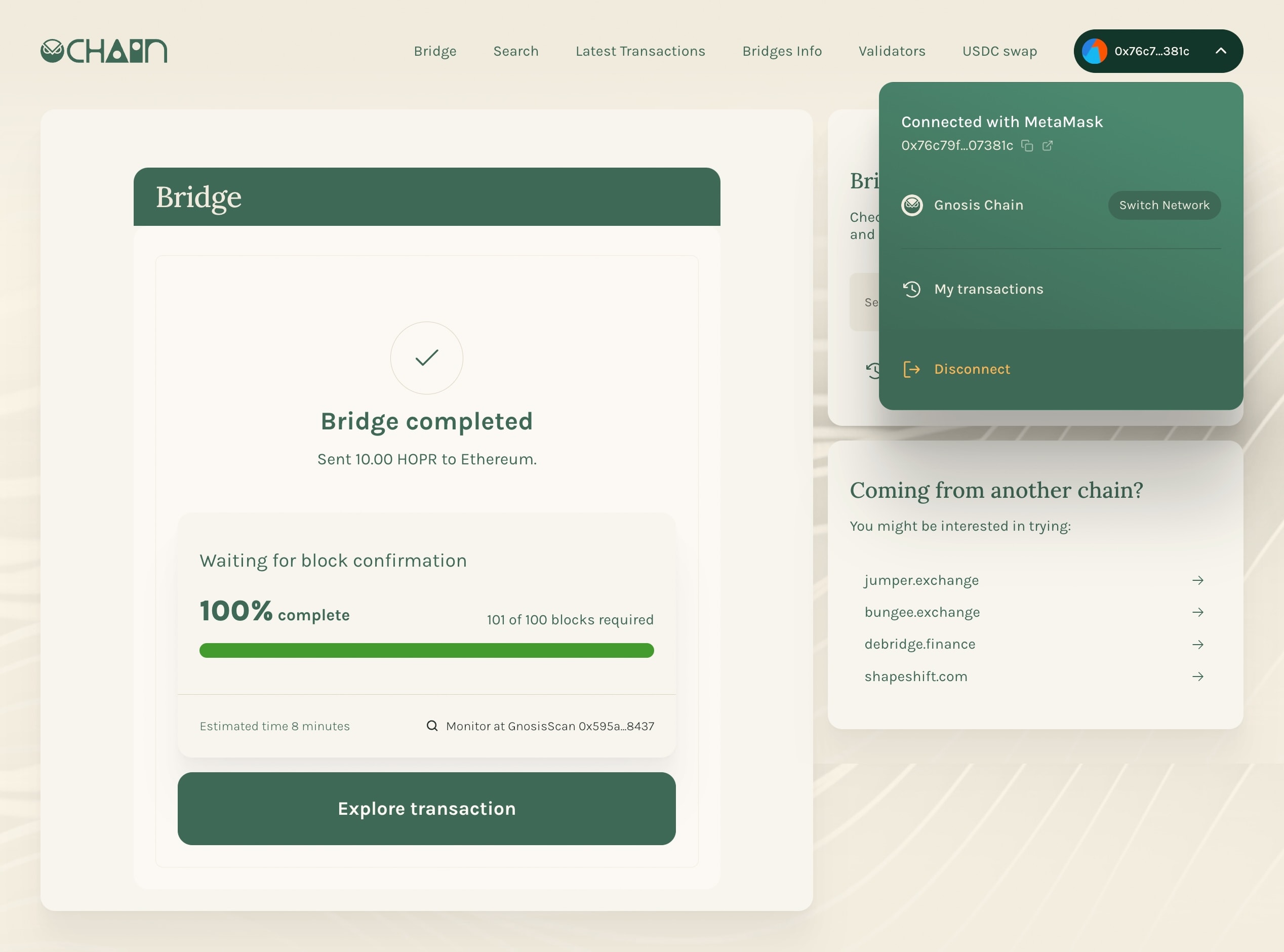Screen dimensions: 1284x952
Task: Collapse the wallet menu with the chevron
Action: [x=1221, y=51]
